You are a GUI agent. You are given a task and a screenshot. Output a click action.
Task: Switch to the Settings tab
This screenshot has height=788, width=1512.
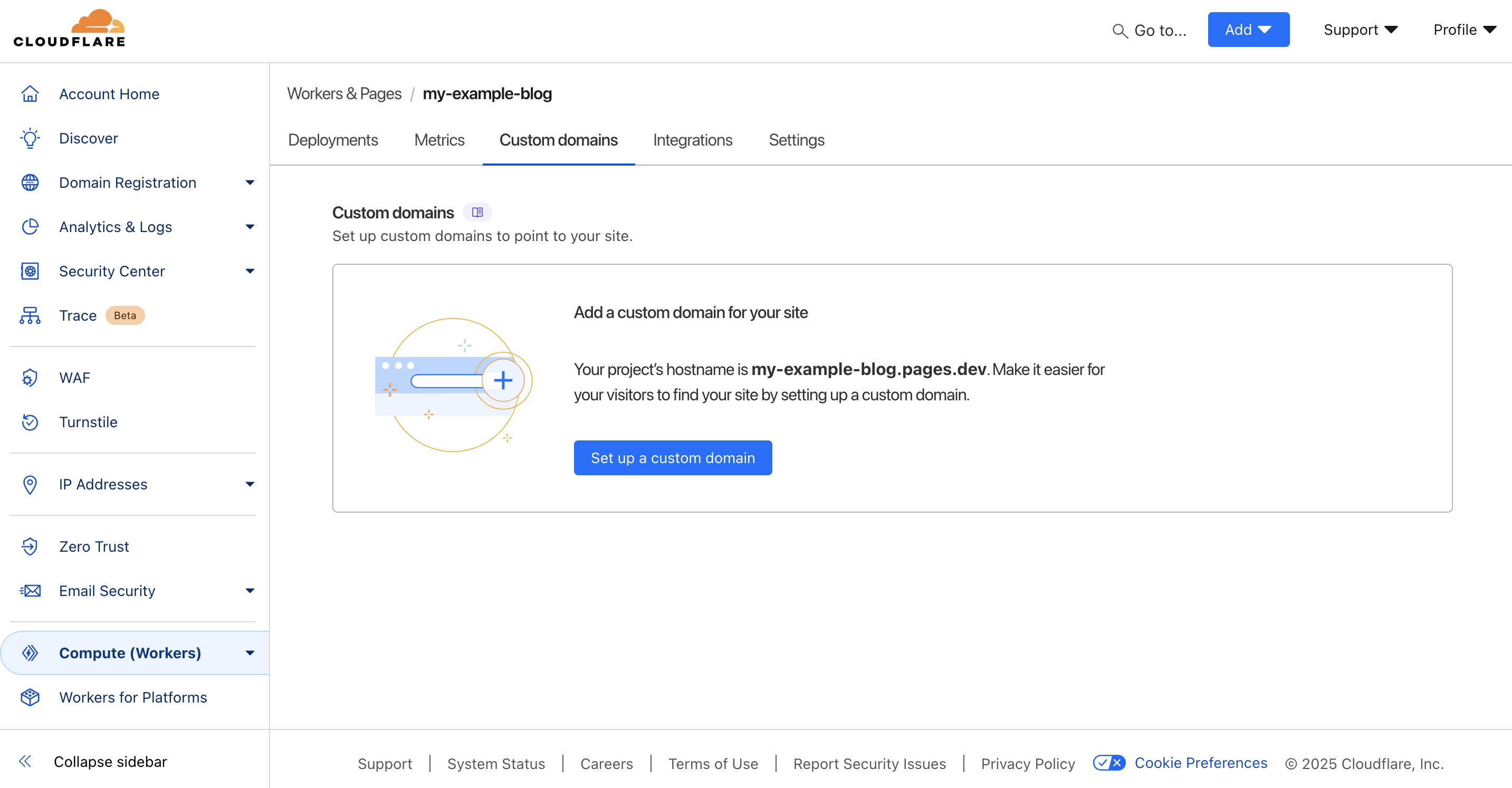[797, 140]
